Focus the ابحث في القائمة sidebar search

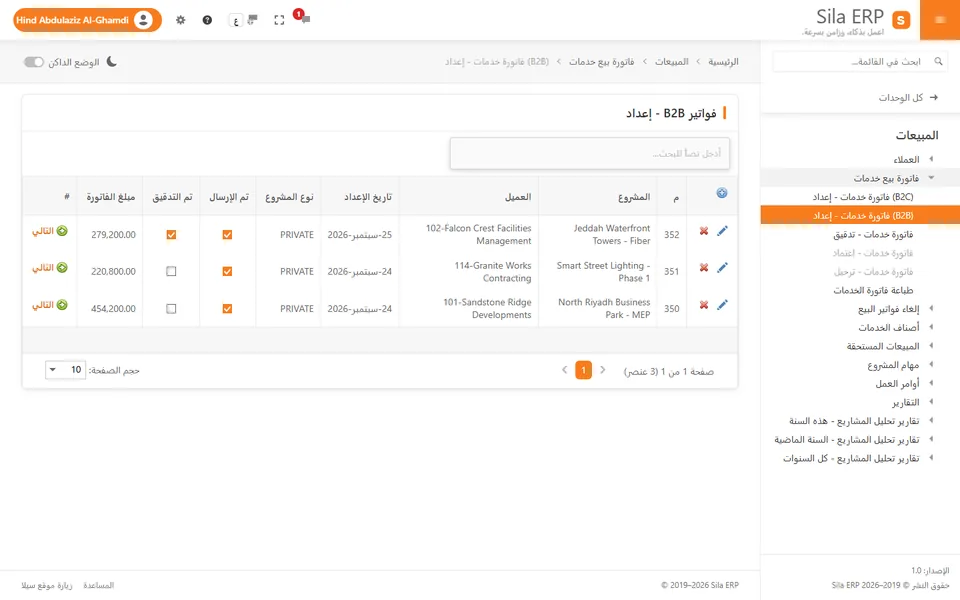860,61
